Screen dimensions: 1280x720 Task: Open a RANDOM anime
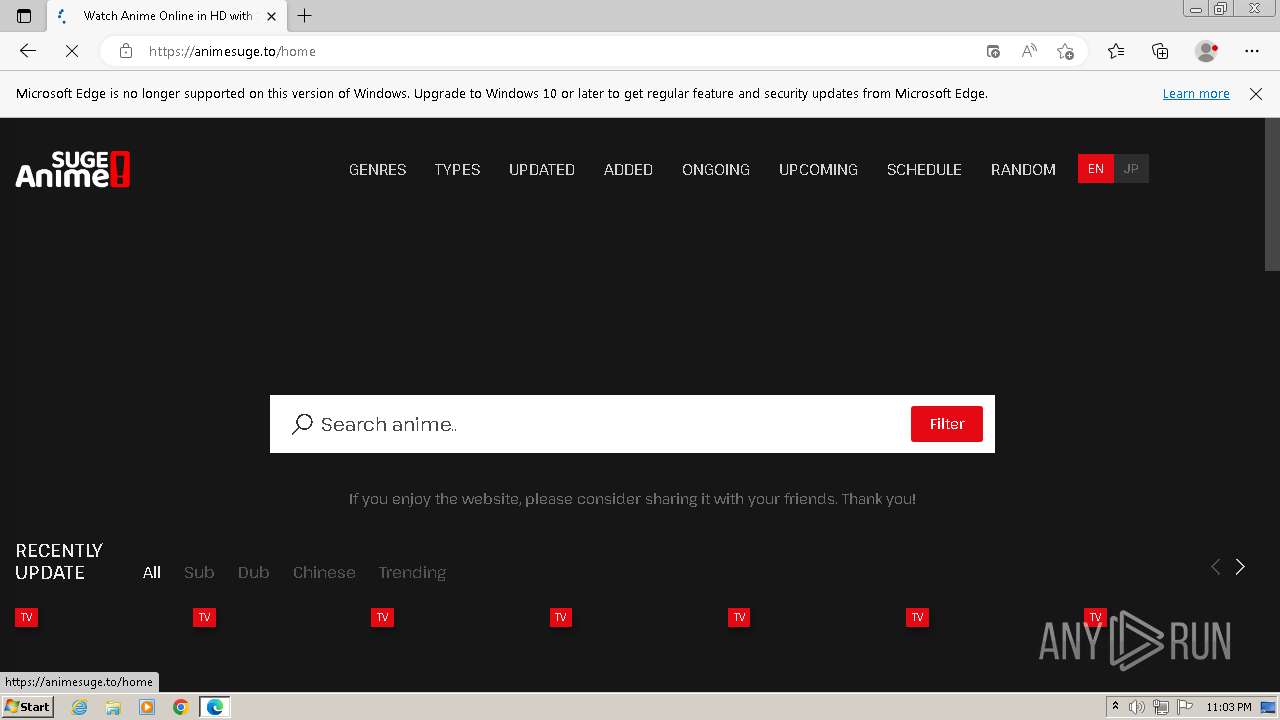pyautogui.click(x=1023, y=170)
